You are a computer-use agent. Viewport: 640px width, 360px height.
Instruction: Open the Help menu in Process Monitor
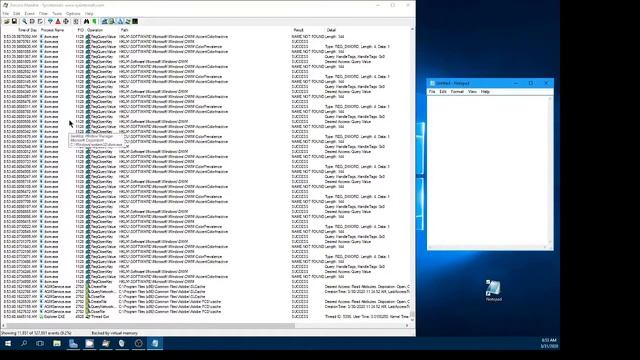[89, 13]
